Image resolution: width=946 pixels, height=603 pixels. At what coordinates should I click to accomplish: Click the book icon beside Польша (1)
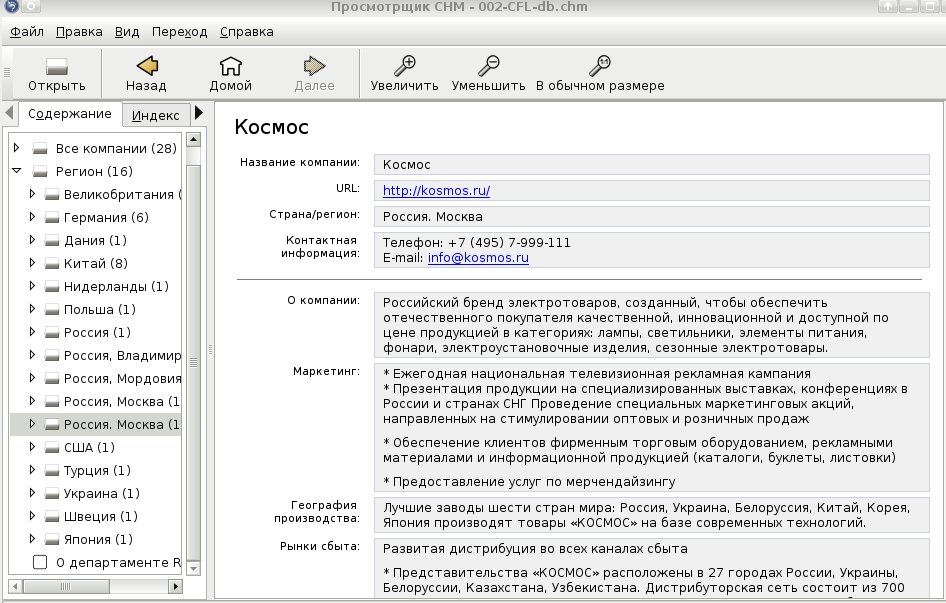[x=52, y=309]
